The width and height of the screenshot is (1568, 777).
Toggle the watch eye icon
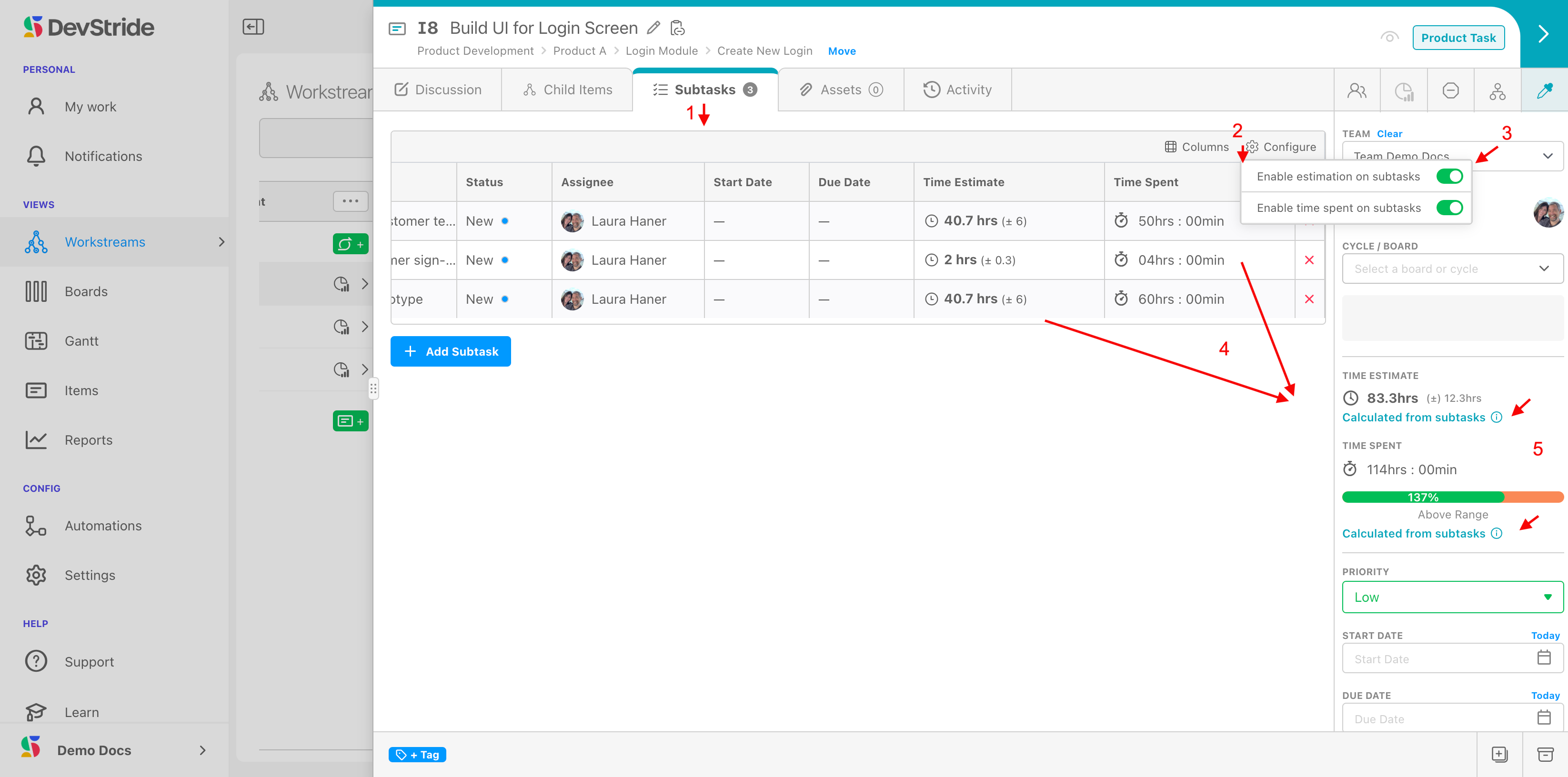[x=1389, y=38]
